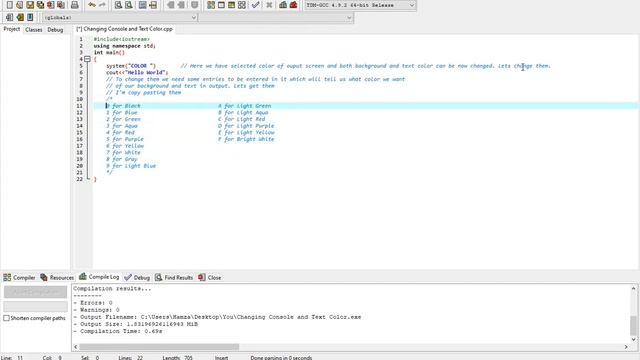This screenshot has width=640, height=360.
Task: Click the Compile and Run icon
Action: 231,5
